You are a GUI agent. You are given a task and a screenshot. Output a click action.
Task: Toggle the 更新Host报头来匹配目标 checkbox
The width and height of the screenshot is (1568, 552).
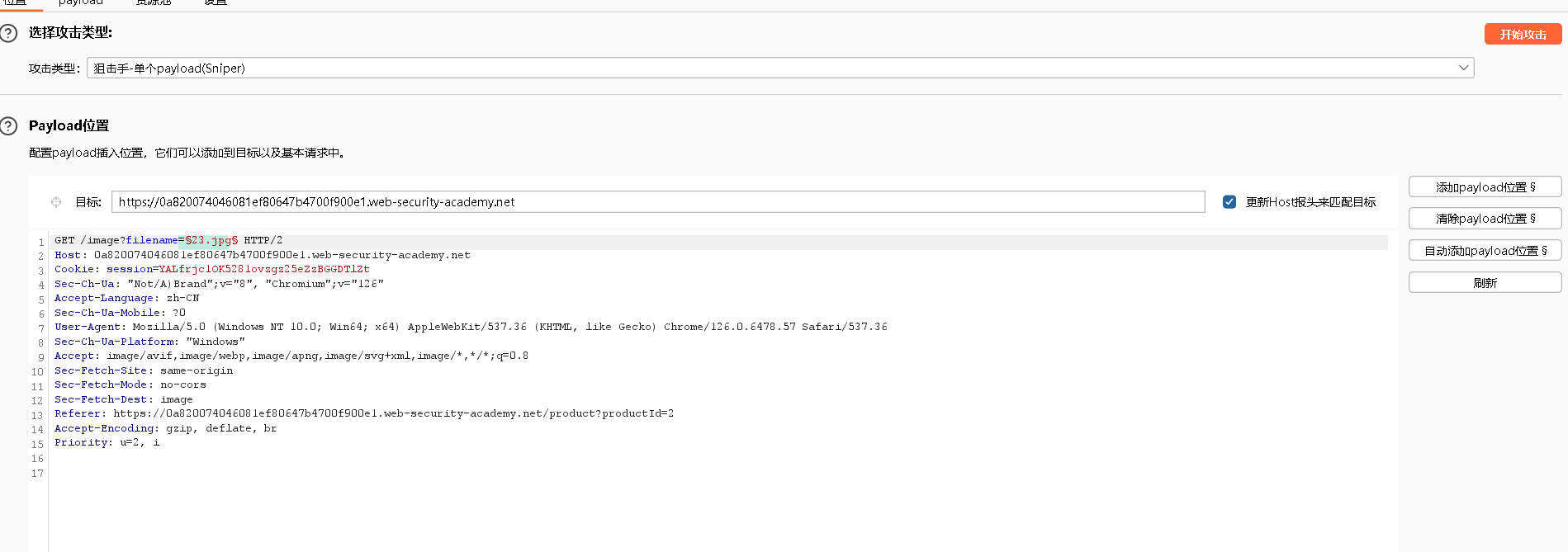click(x=1229, y=202)
